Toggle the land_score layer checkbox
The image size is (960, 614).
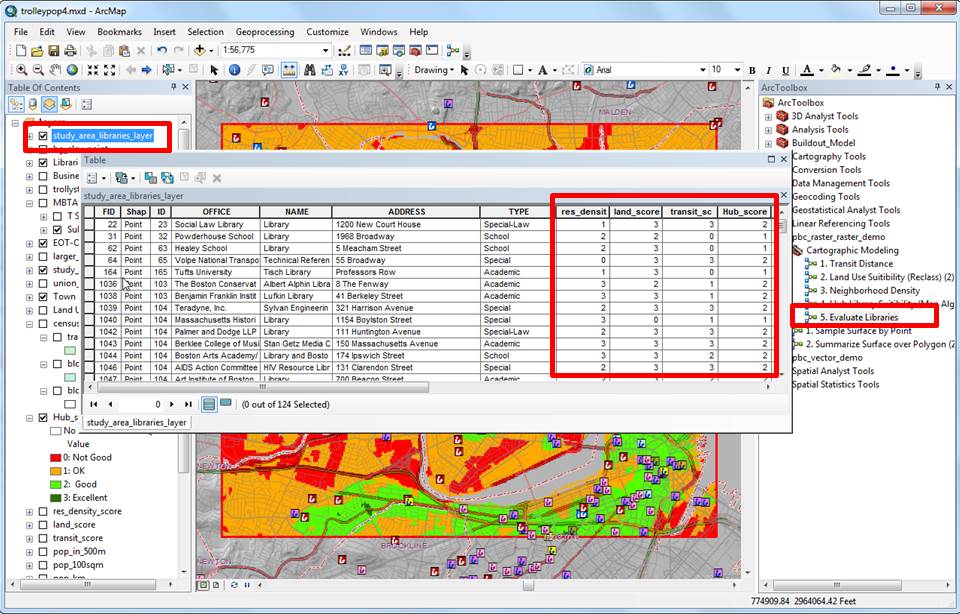[x=43, y=525]
